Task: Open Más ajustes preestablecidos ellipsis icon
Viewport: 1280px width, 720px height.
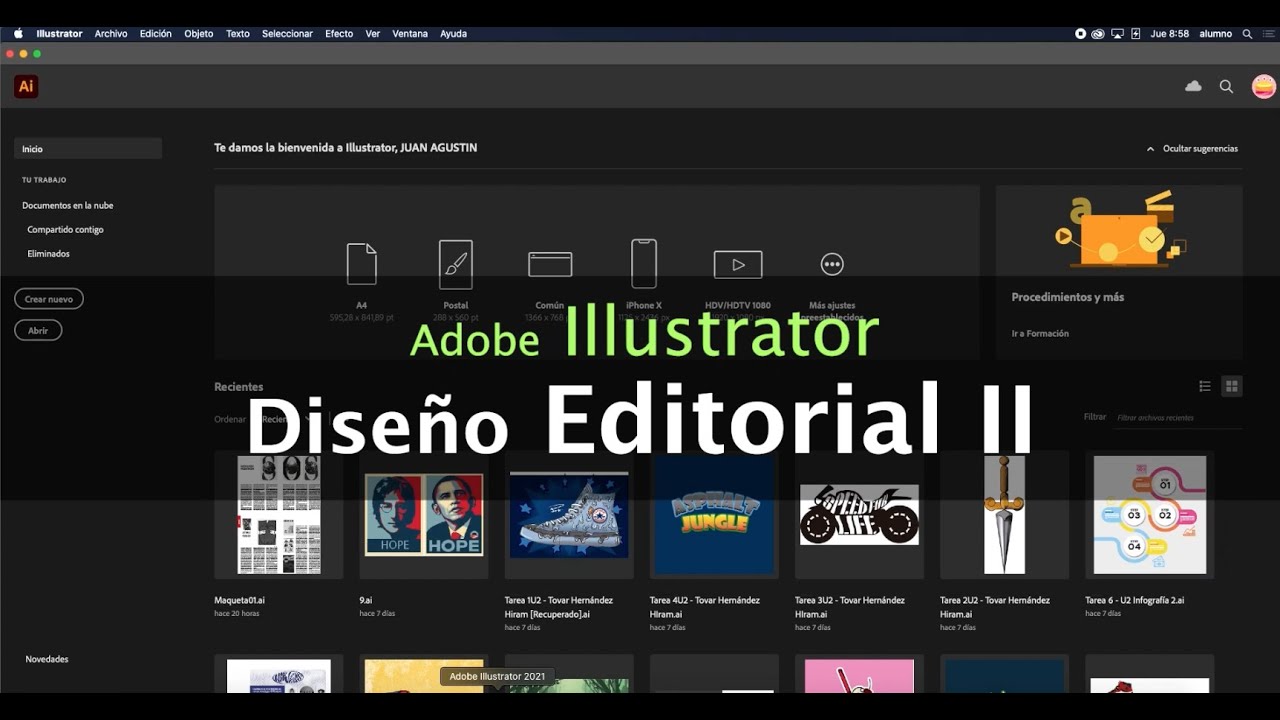Action: pyautogui.click(x=832, y=264)
